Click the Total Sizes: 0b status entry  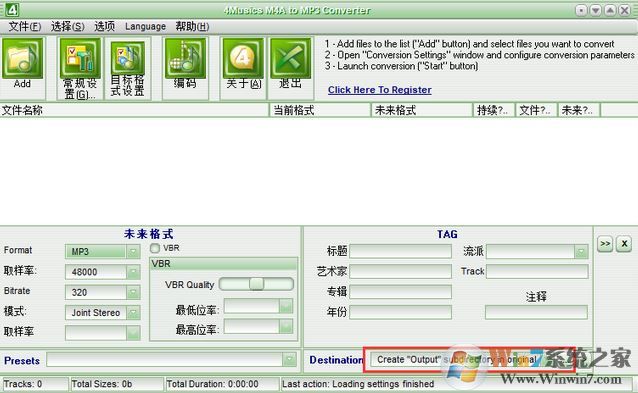(x=116, y=384)
